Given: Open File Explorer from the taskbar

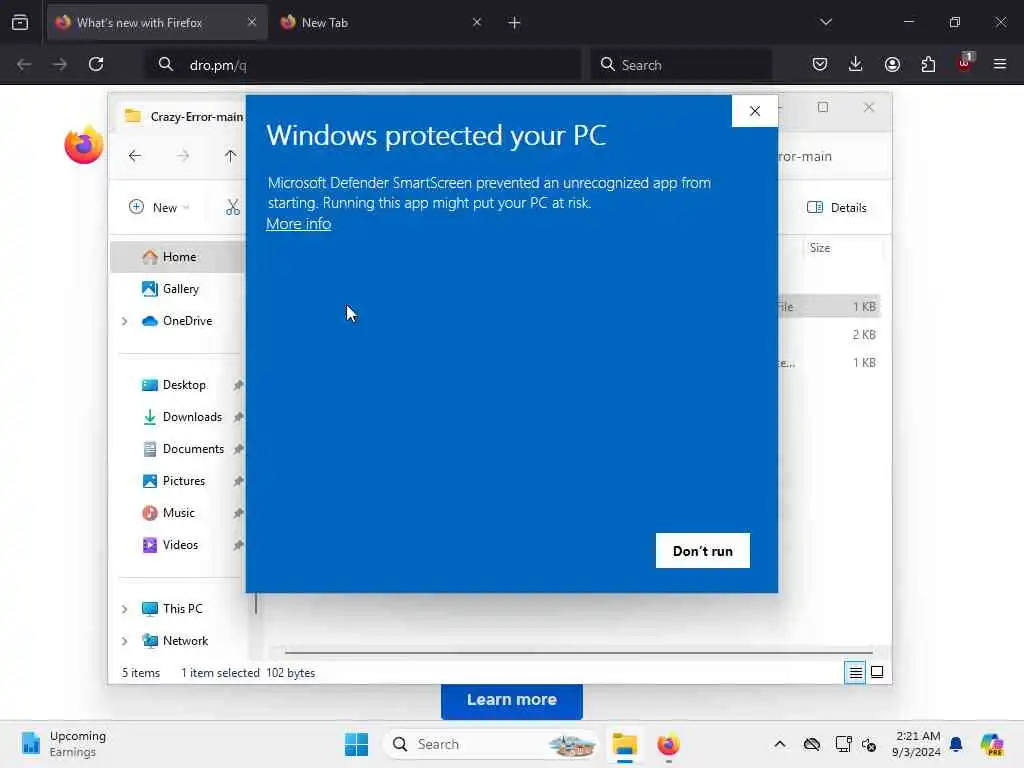Looking at the screenshot, I should coord(624,744).
